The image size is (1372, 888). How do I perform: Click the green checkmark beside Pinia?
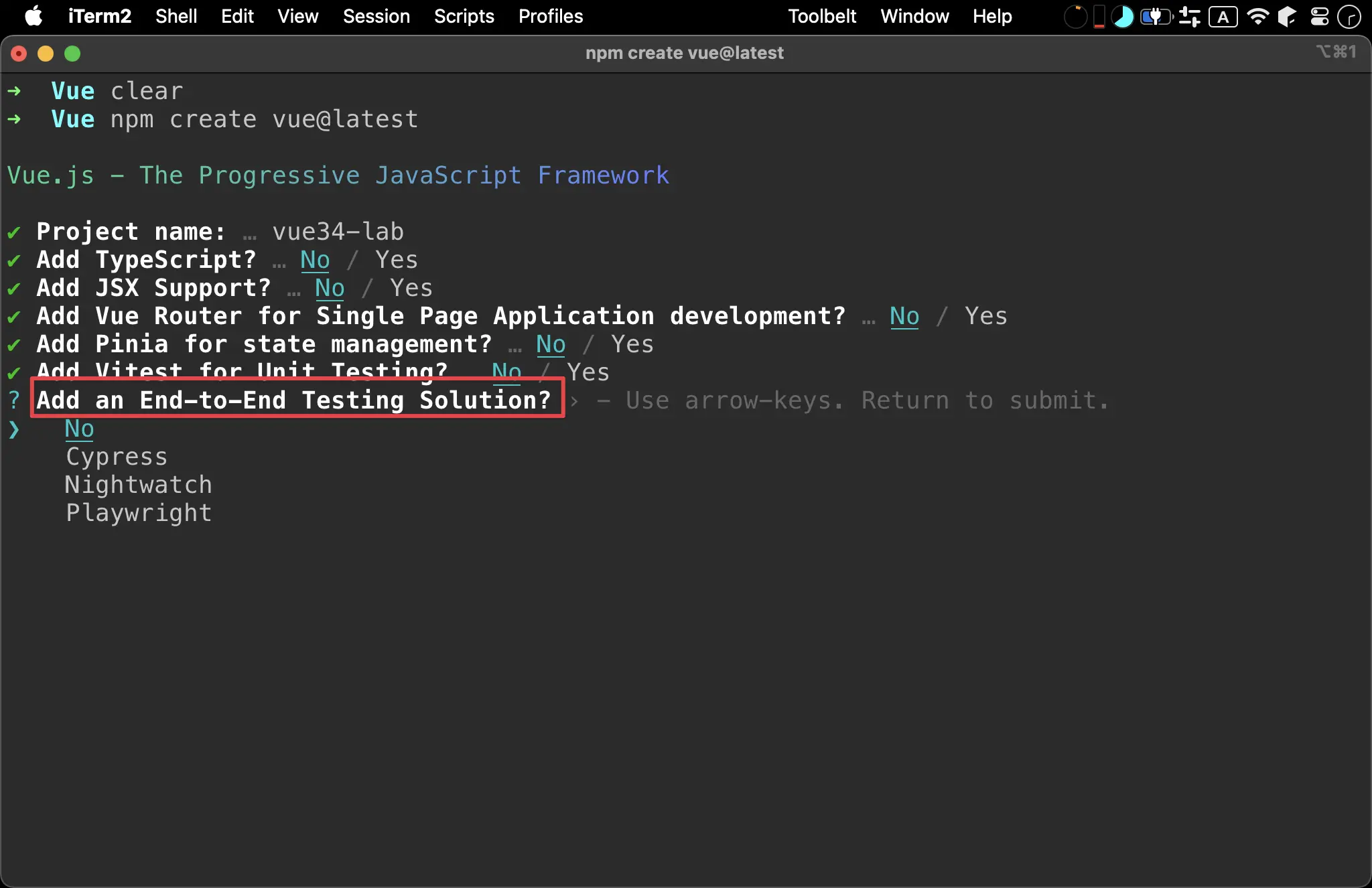click(x=13, y=345)
